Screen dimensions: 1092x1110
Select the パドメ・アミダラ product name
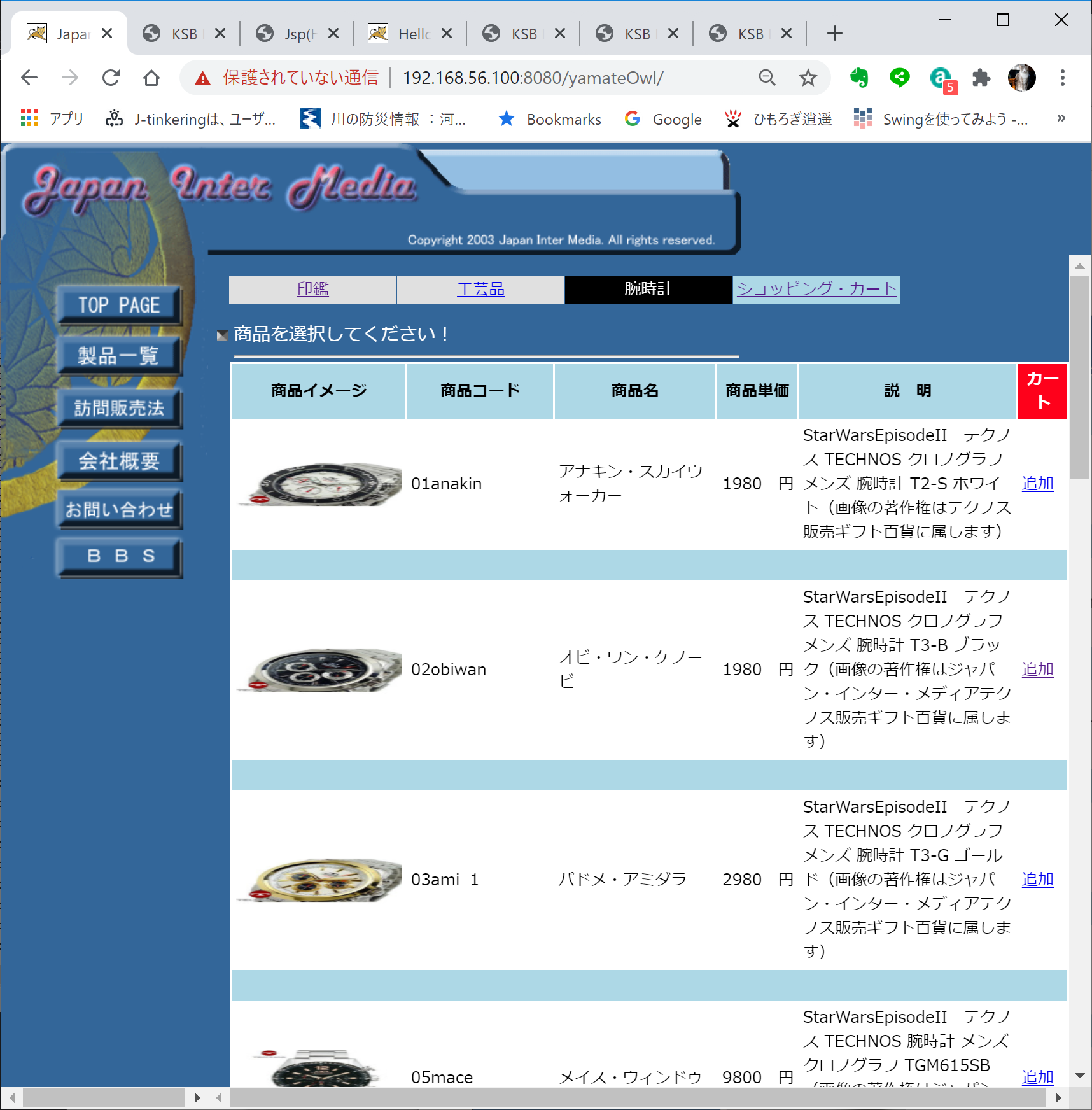622,880
